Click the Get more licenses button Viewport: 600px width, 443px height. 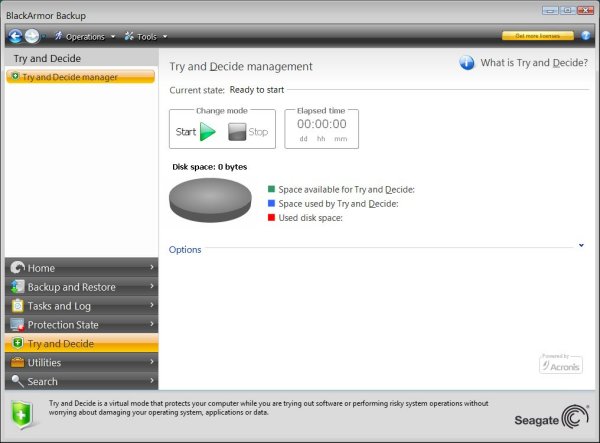pyautogui.click(x=538, y=36)
